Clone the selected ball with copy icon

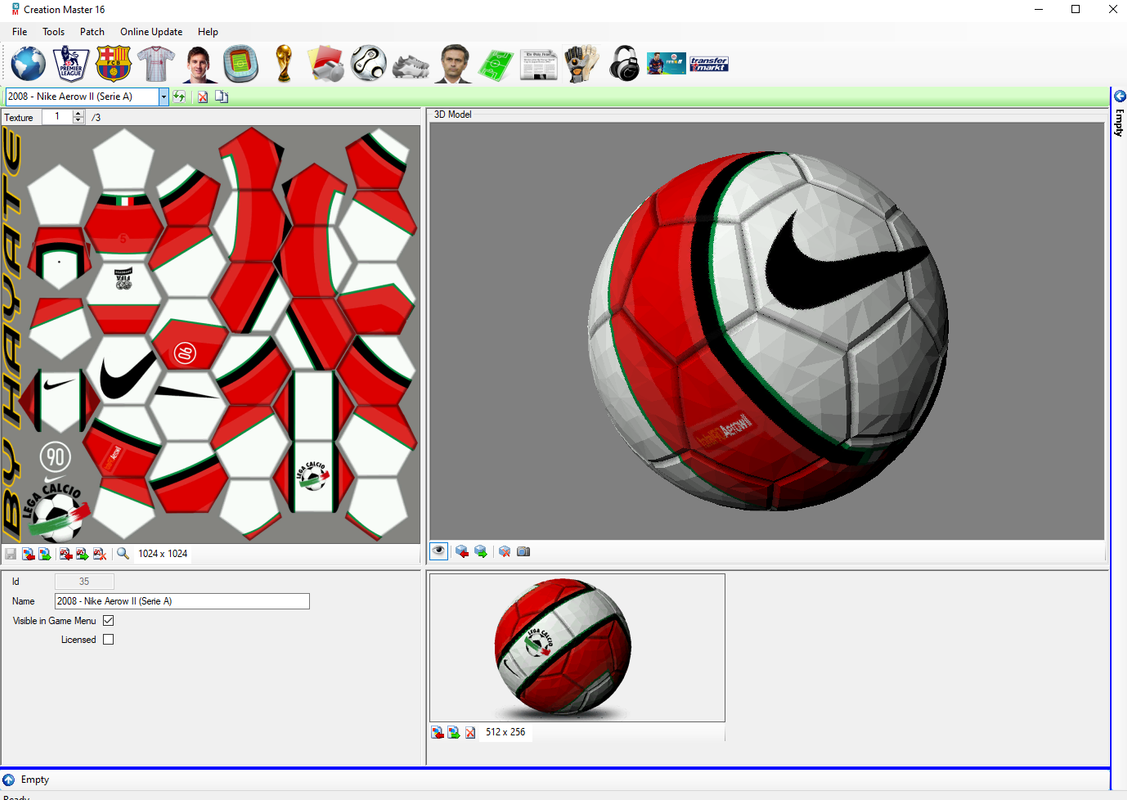[x=221, y=96]
